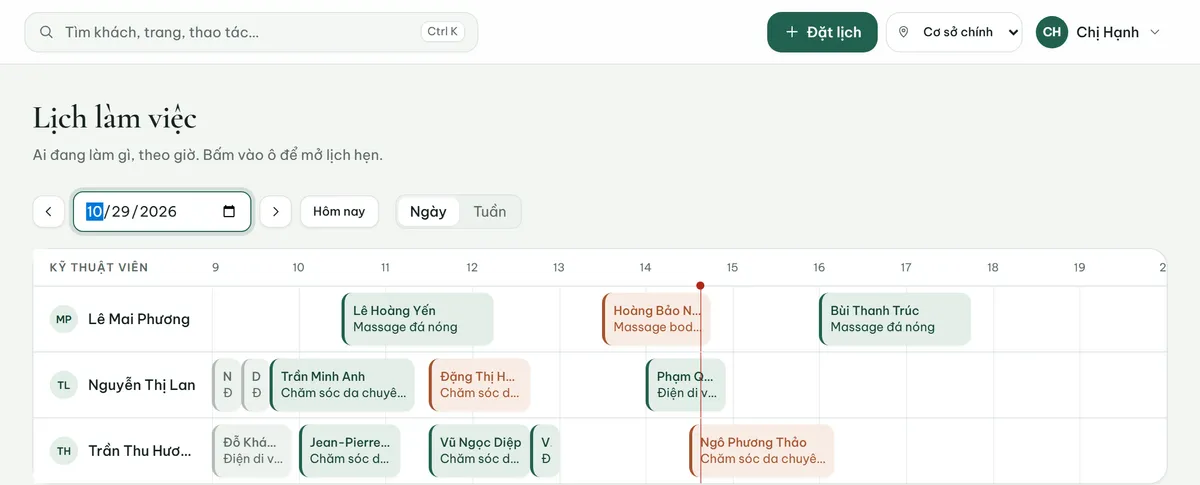Open Hoàng Bảo N... Massage body appointment
1200x485 pixels.
point(655,319)
